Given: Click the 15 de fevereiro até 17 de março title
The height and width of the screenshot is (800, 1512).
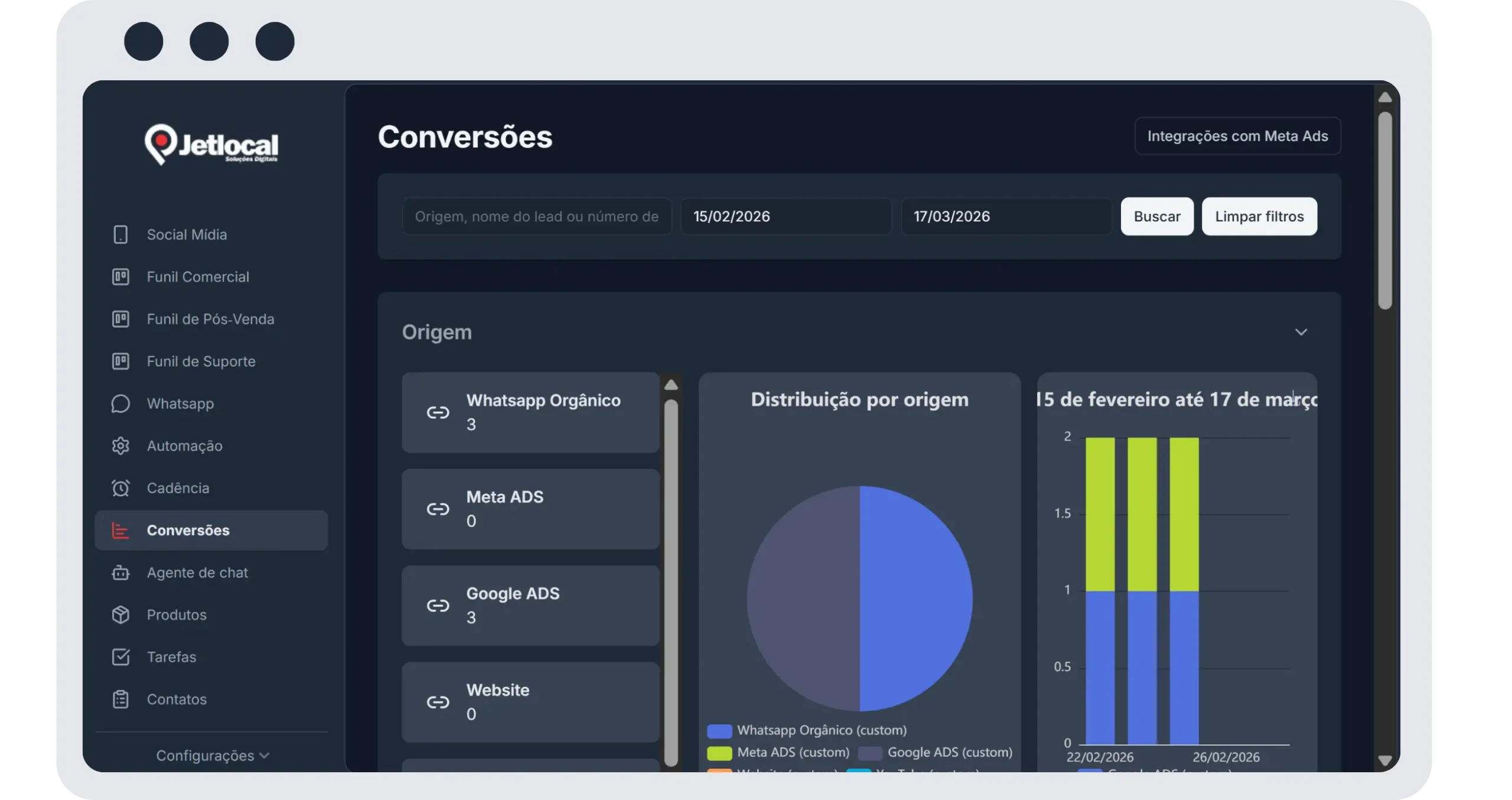Looking at the screenshot, I should pos(1177,400).
